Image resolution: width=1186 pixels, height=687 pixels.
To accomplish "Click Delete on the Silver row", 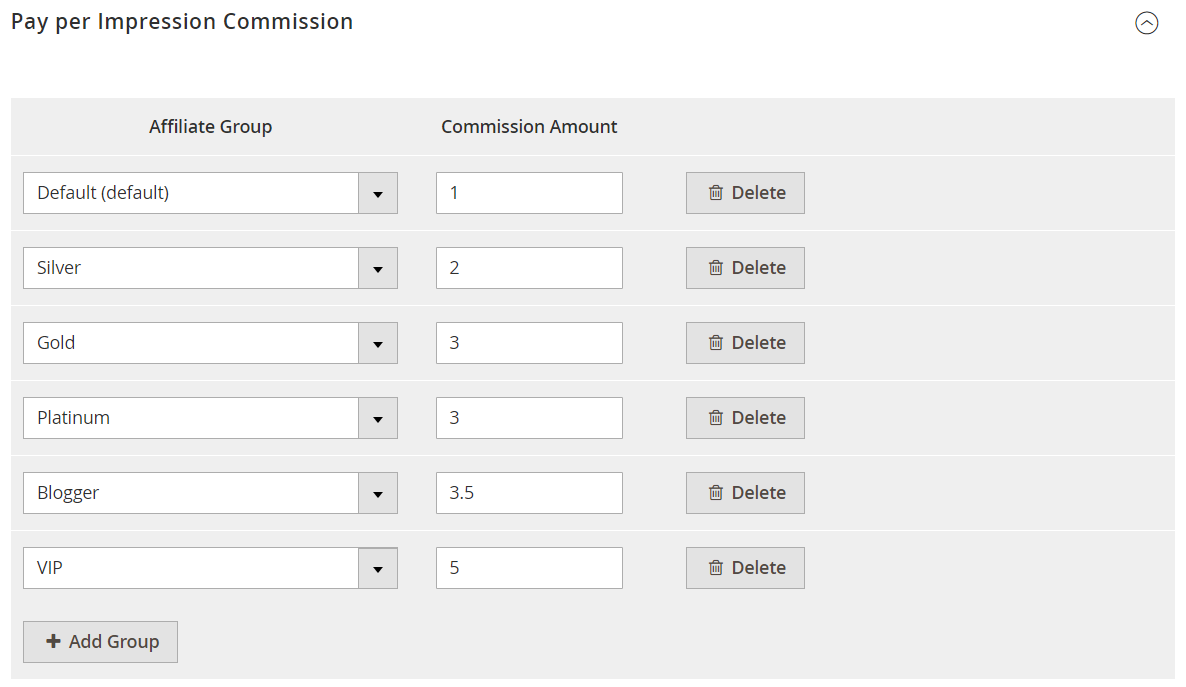I will tap(745, 267).
